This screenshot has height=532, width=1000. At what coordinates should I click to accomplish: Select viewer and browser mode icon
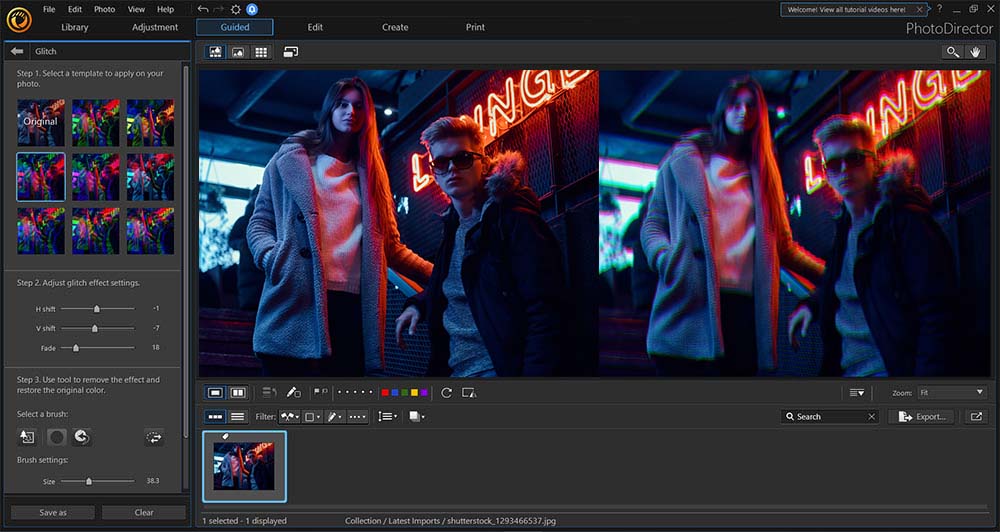[x=216, y=52]
